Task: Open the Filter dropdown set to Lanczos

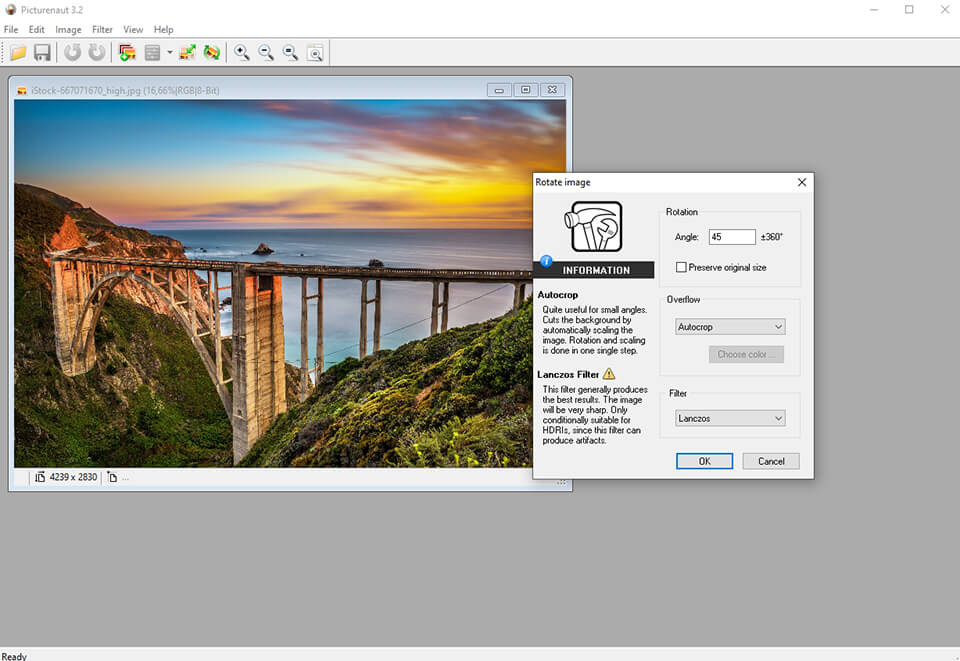Action: click(730, 417)
